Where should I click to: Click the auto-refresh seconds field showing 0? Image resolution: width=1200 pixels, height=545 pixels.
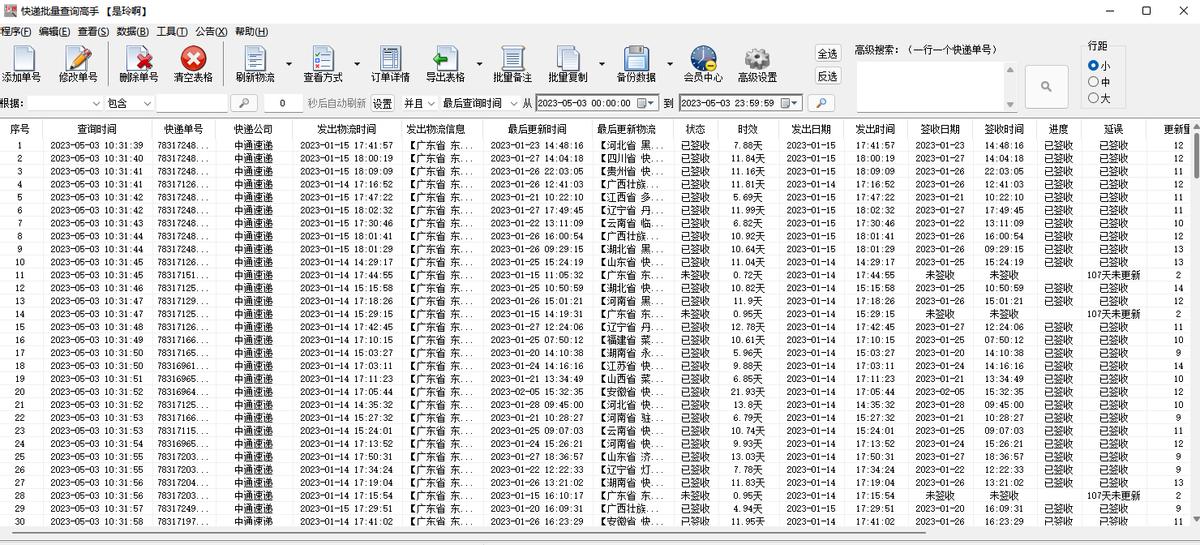coord(284,103)
